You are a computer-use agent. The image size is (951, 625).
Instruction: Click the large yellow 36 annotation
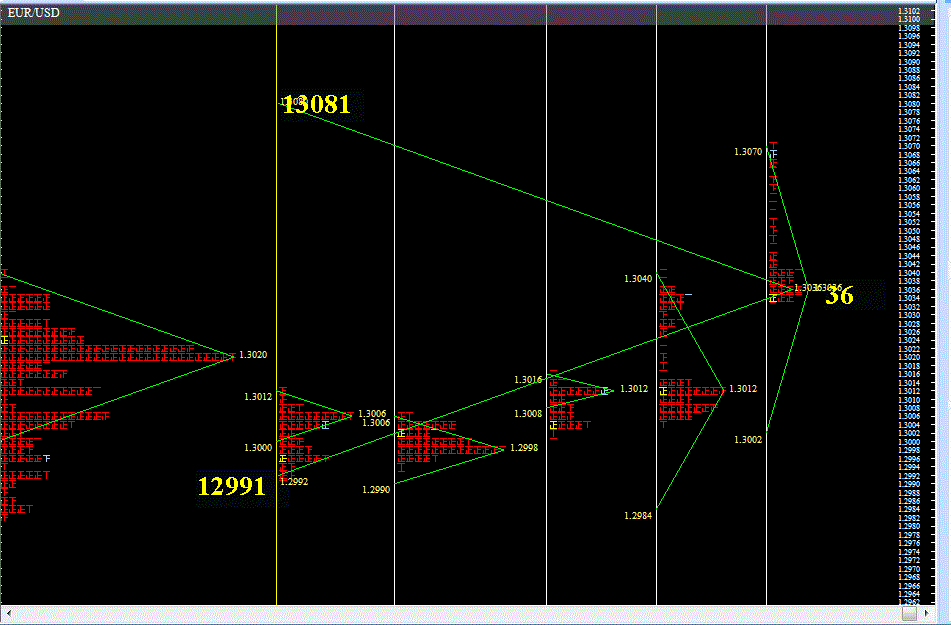click(x=839, y=296)
